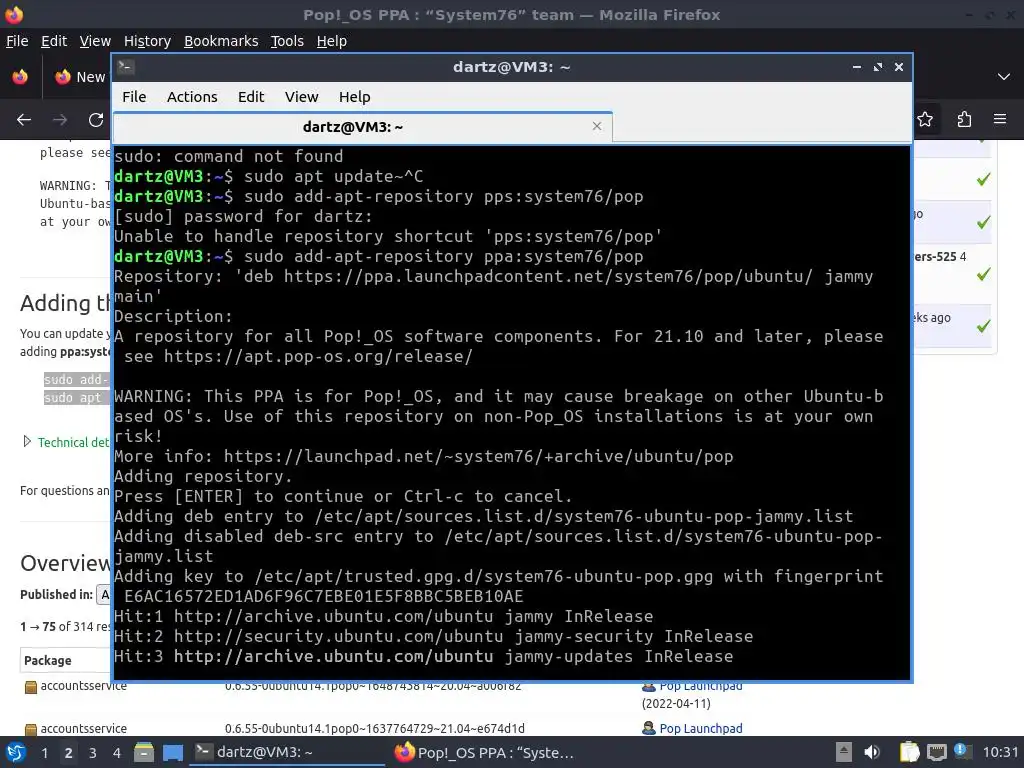Open Firefox View menu
The height and width of the screenshot is (768, 1024).
coord(95,41)
